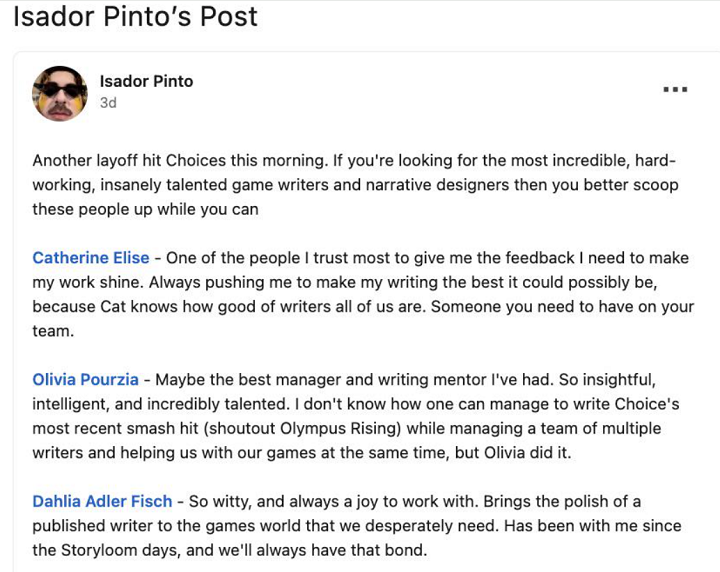Click the '3d' post timestamp
Viewport: 720px width, 572px height.
tap(108, 103)
